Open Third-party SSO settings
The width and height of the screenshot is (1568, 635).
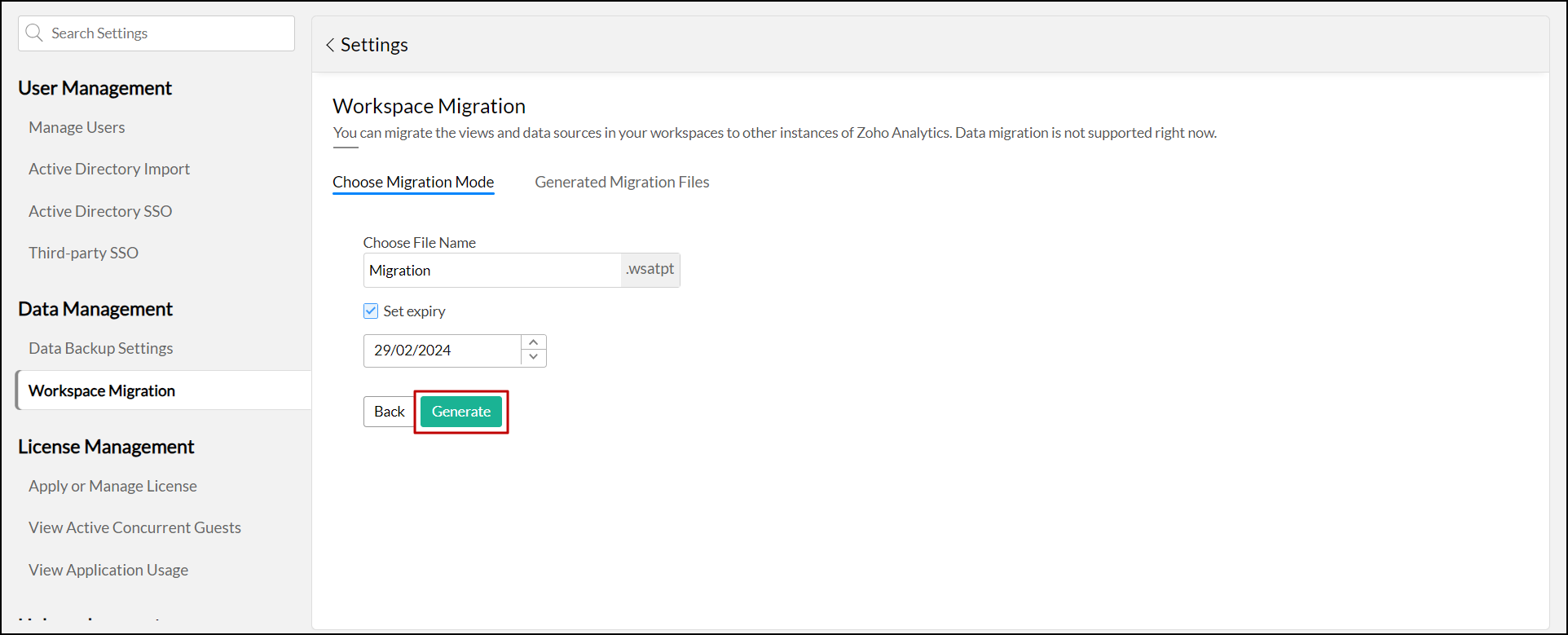point(83,253)
